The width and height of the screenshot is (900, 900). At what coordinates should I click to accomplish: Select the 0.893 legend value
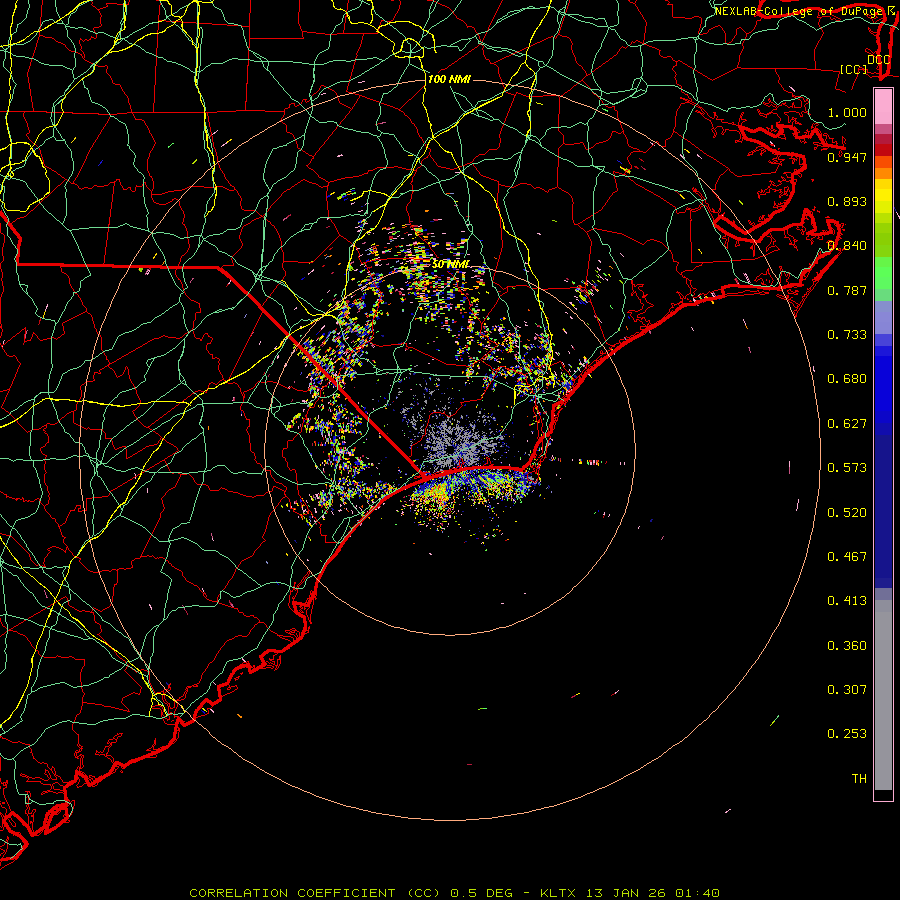pos(847,201)
